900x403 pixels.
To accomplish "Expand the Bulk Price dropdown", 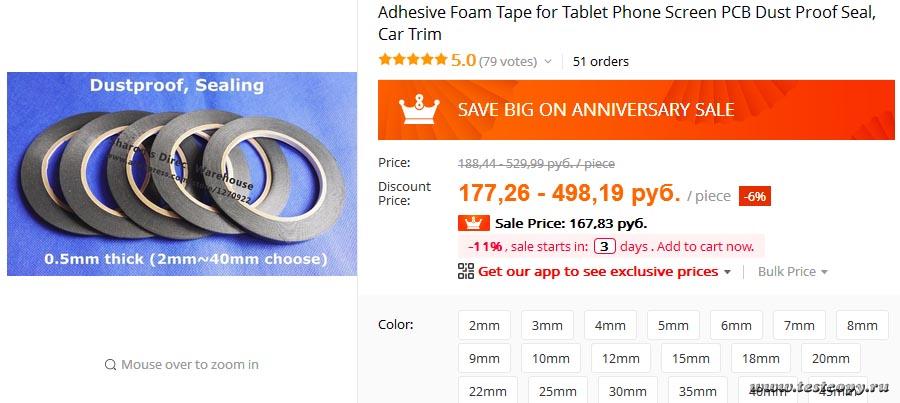I will 793,272.
